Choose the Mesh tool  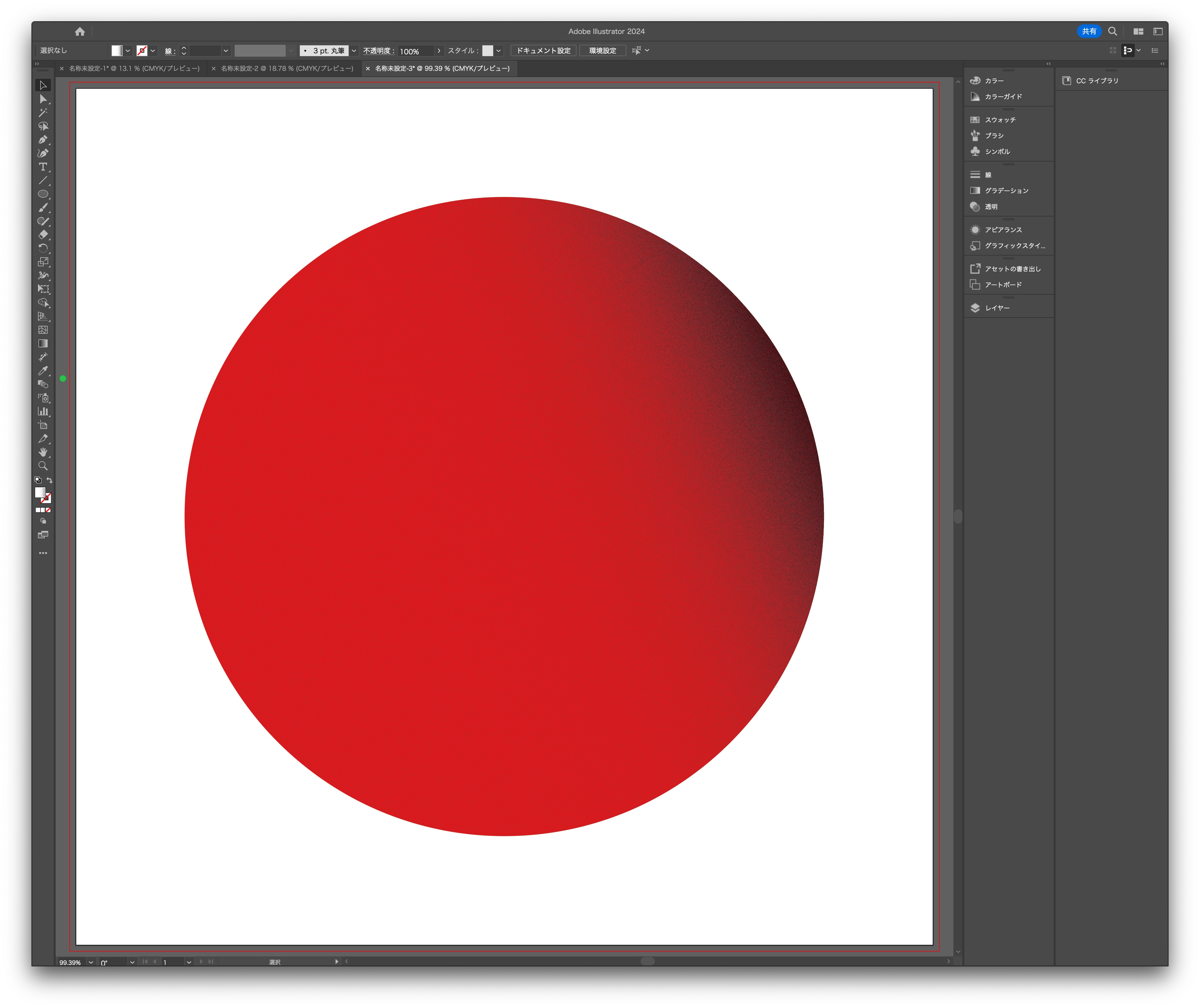pos(43,330)
